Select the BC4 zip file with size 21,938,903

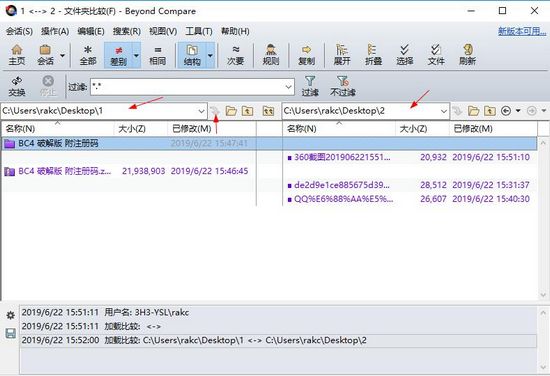click(x=129, y=171)
